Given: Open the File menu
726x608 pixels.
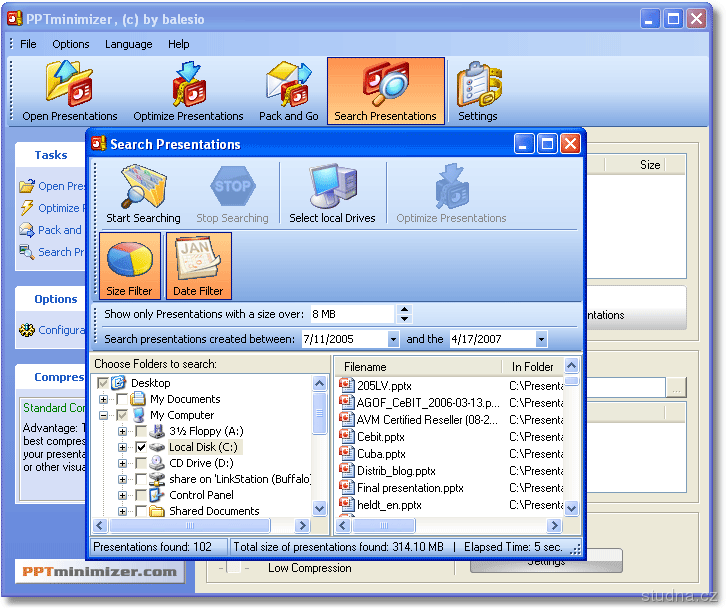Looking at the screenshot, I should click(x=28, y=44).
